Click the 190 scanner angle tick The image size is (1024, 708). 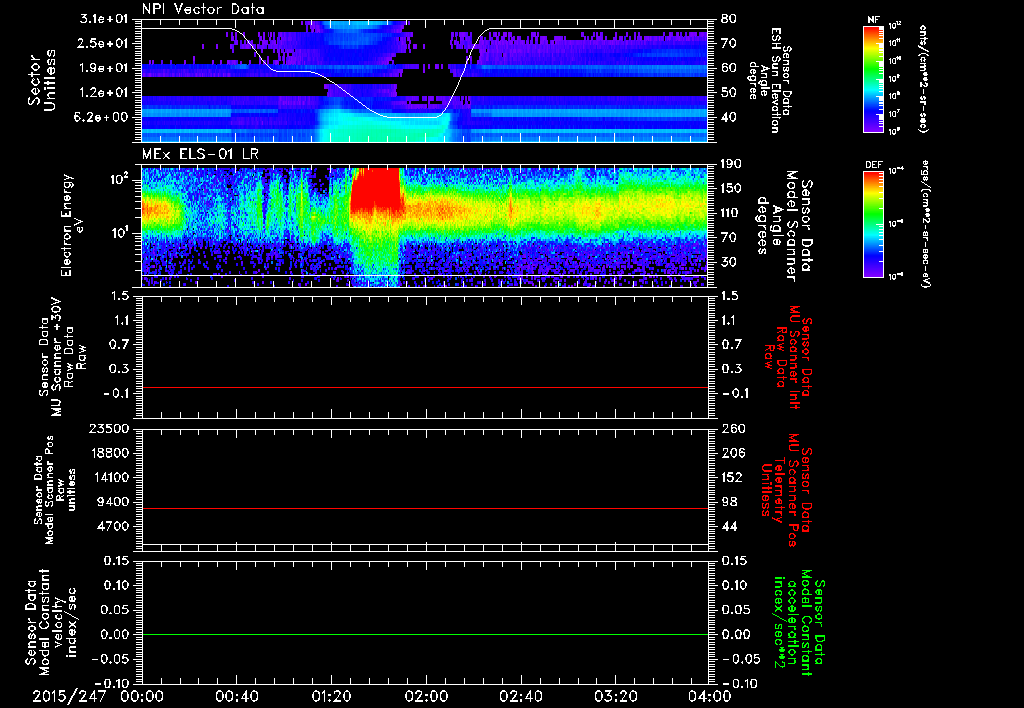pyautogui.click(x=730, y=164)
